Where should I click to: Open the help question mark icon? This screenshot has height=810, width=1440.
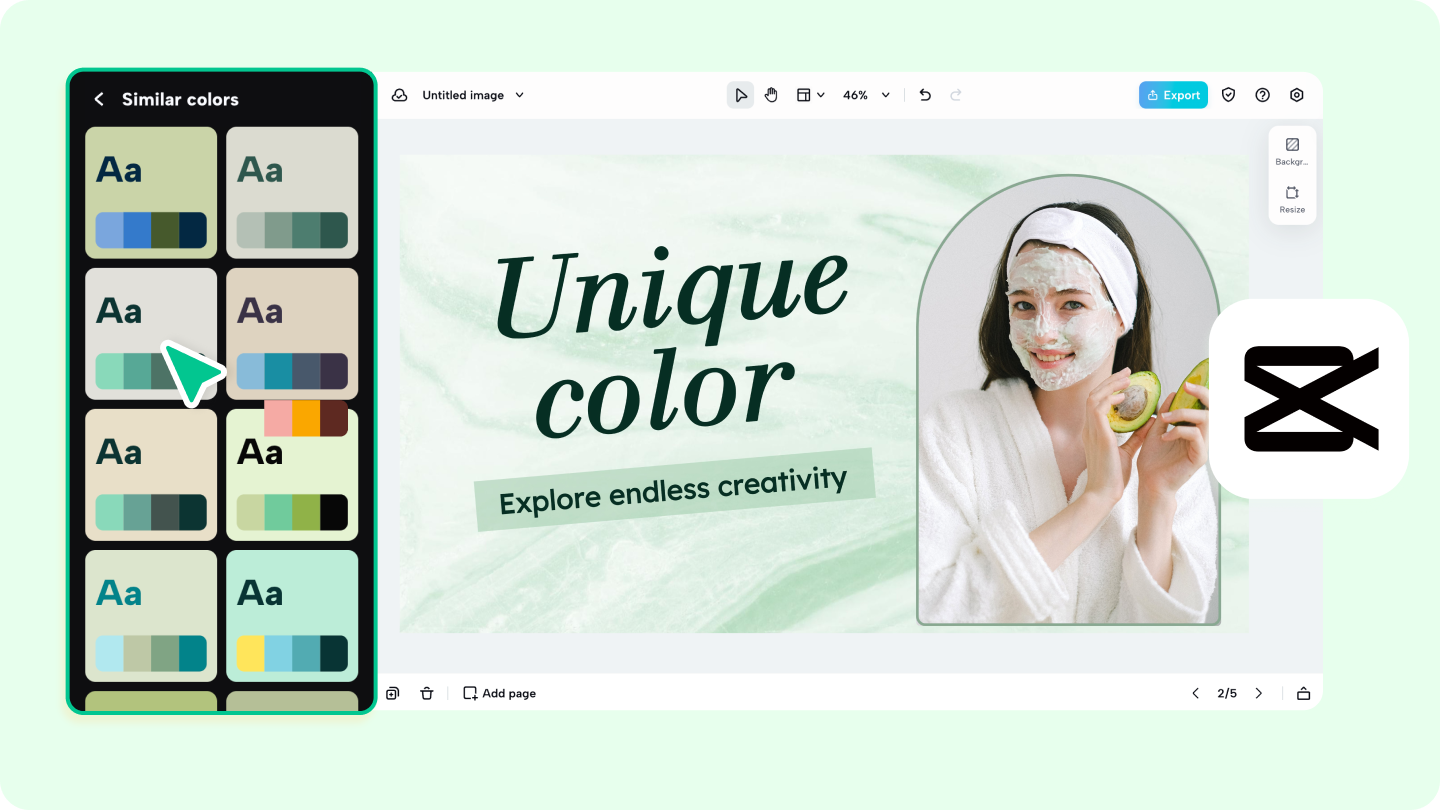tap(1262, 94)
